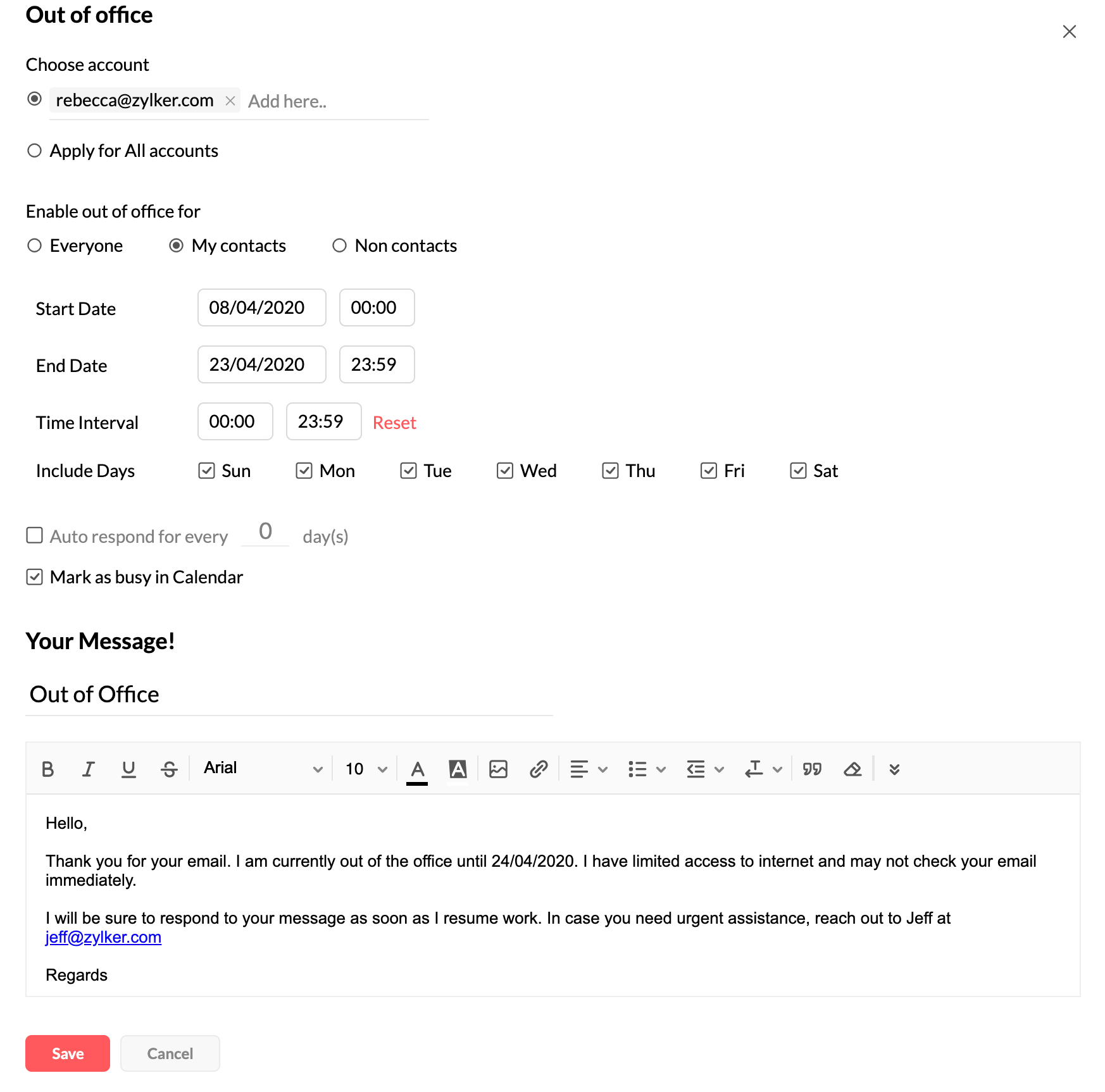The width and height of the screenshot is (1105, 1092).
Task: Remove rebecca@zylker.com from chosen accounts
Action: click(230, 101)
